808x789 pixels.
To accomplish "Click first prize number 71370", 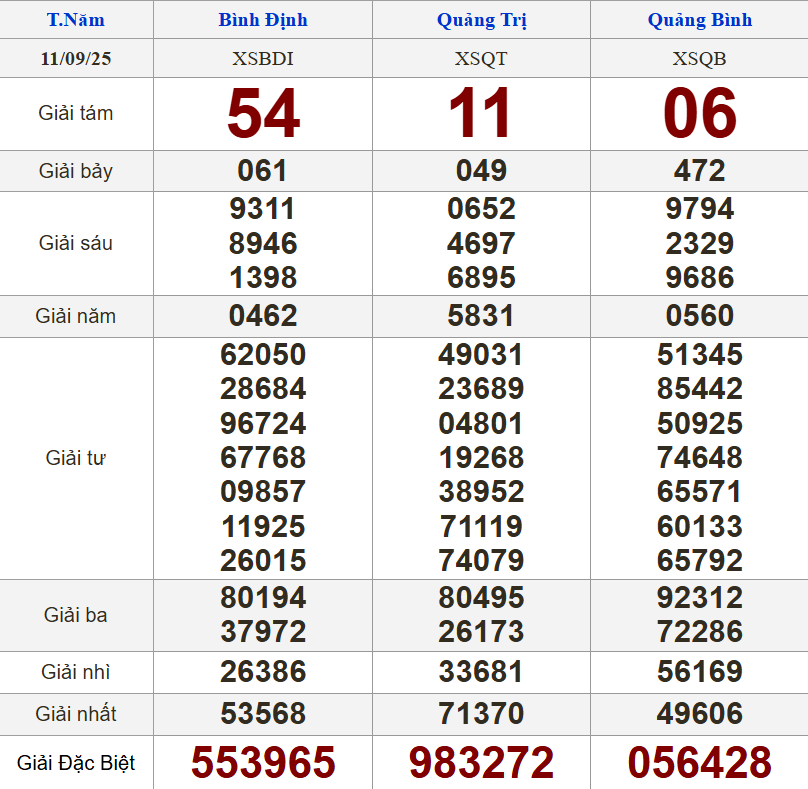I will [x=481, y=714].
